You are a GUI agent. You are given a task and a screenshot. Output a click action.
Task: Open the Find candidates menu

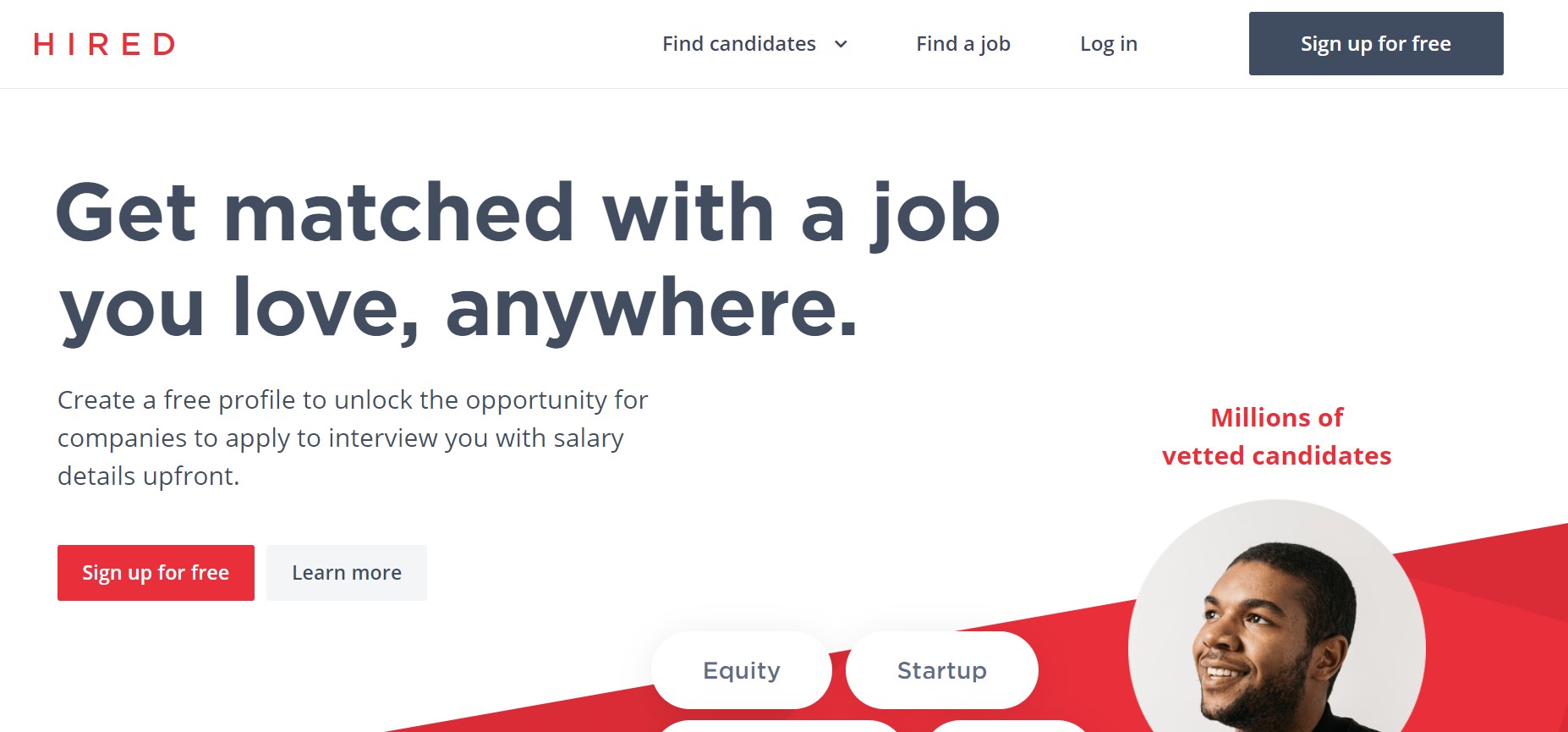pyautogui.click(x=739, y=44)
